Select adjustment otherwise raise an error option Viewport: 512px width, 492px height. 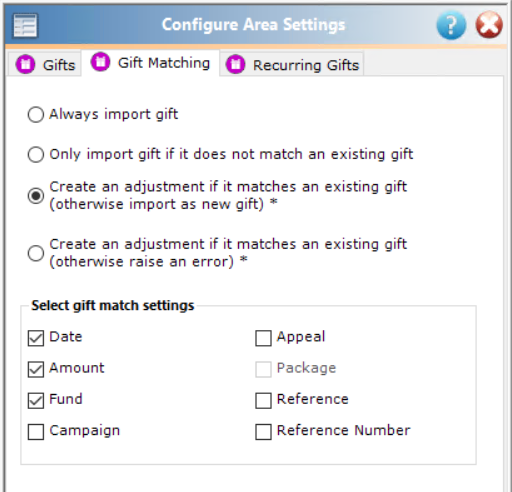click(36, 253)
